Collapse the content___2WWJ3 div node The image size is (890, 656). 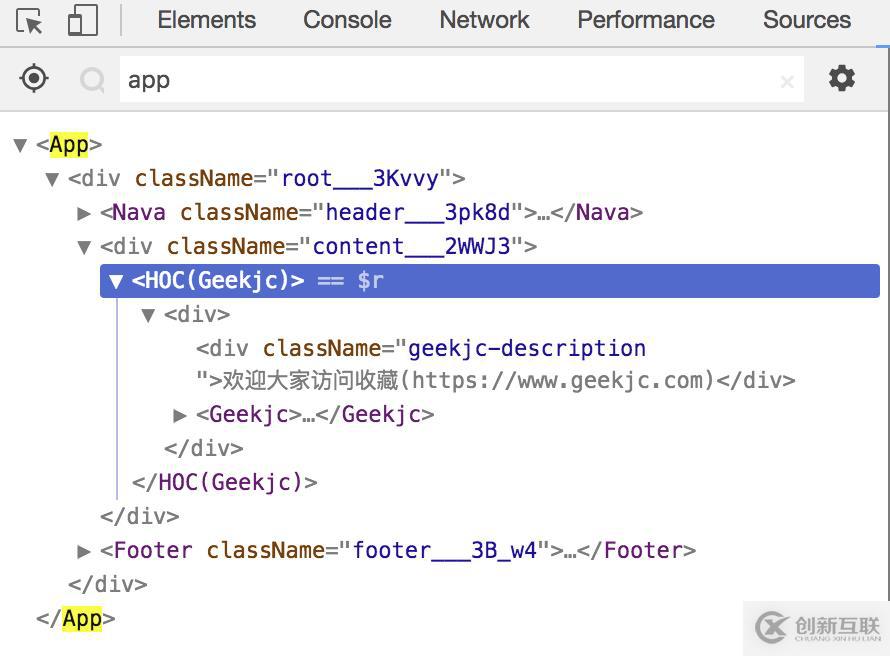[85, 247]
